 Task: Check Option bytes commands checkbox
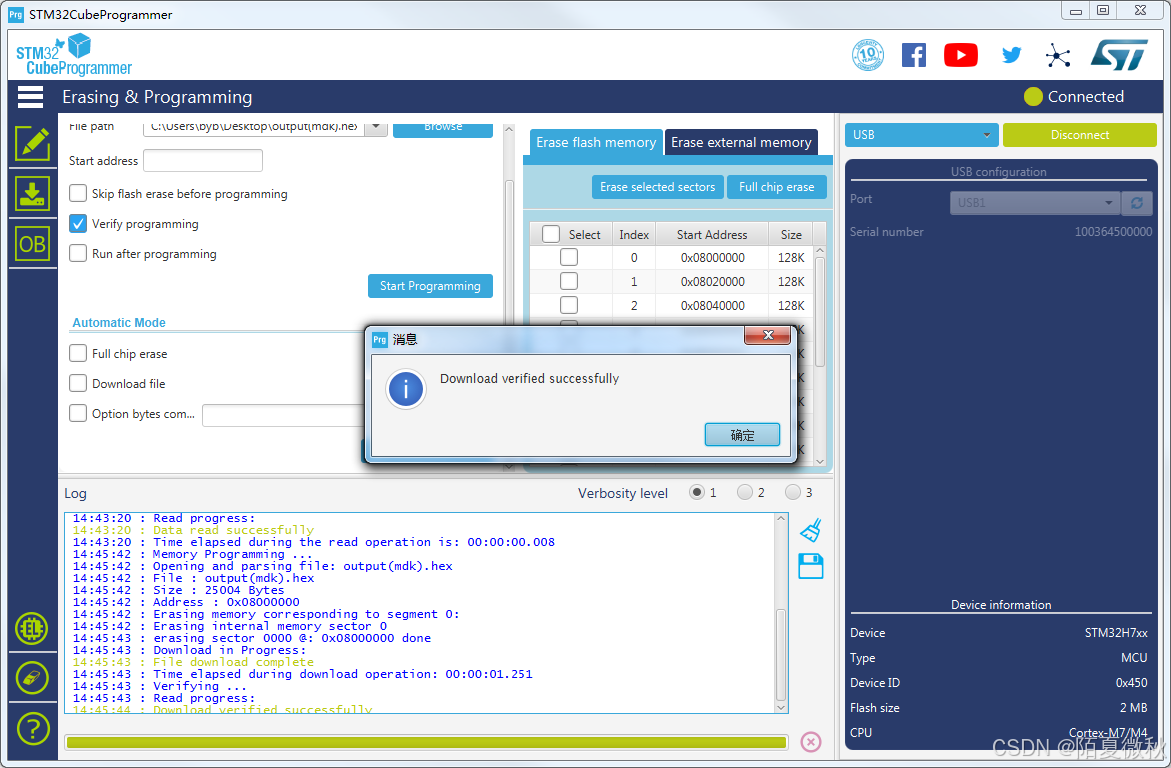[x=78, y=412]
